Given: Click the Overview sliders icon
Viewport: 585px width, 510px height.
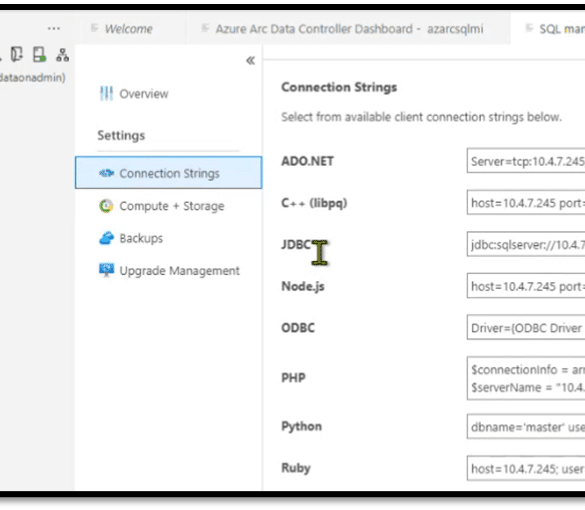Looking at the screenshot, I should coord(106,93).
